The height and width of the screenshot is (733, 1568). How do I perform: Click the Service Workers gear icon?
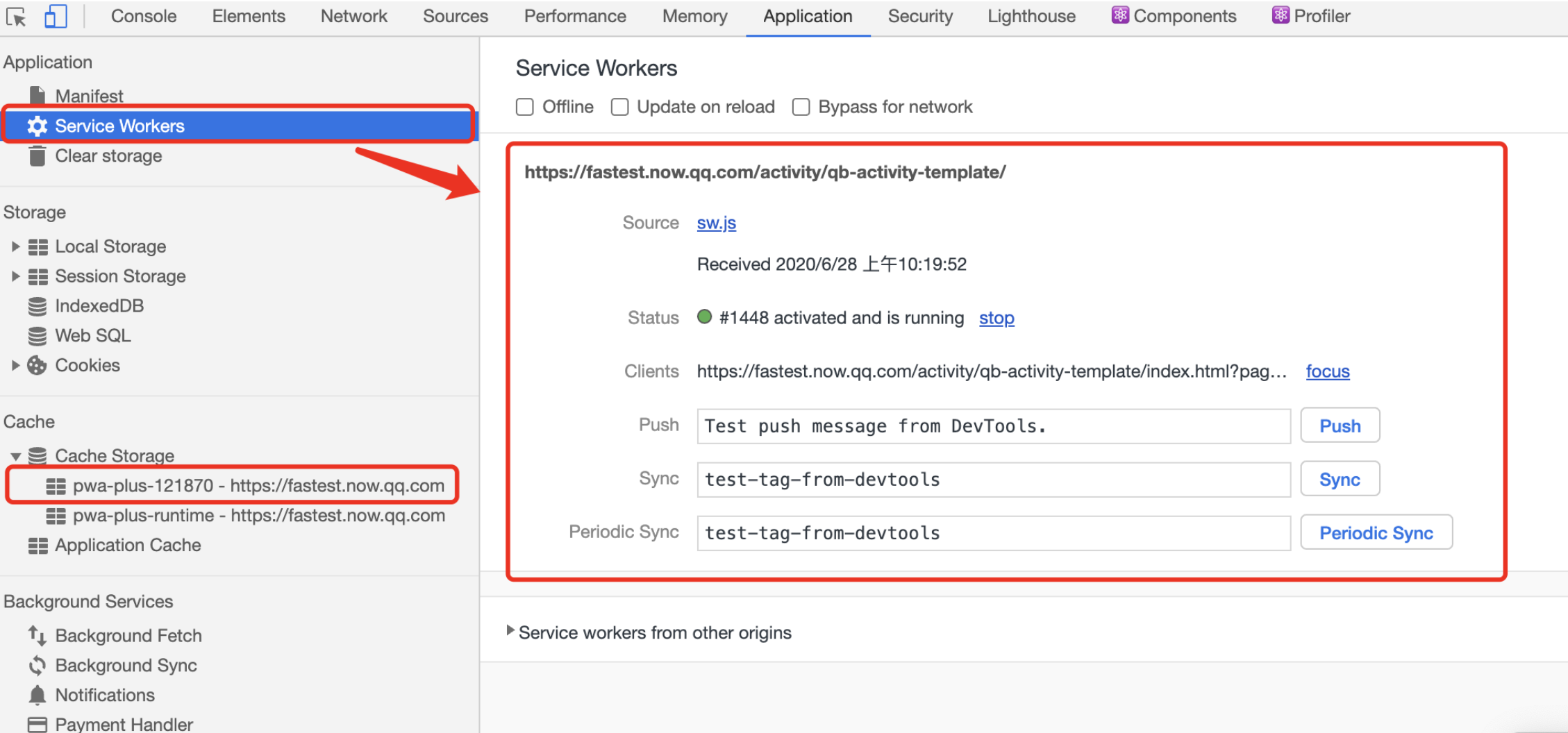(37, 126)
